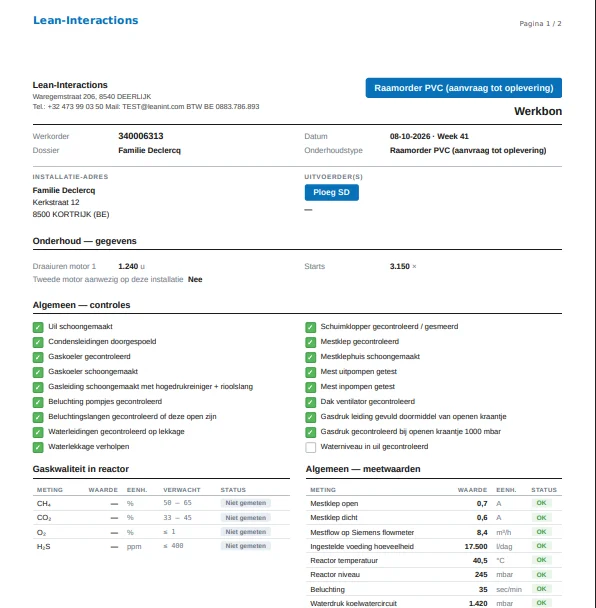Click the date '08-10-2026 · Week 41'
This screenshot has width=596, height=608.
coord(429,136)
